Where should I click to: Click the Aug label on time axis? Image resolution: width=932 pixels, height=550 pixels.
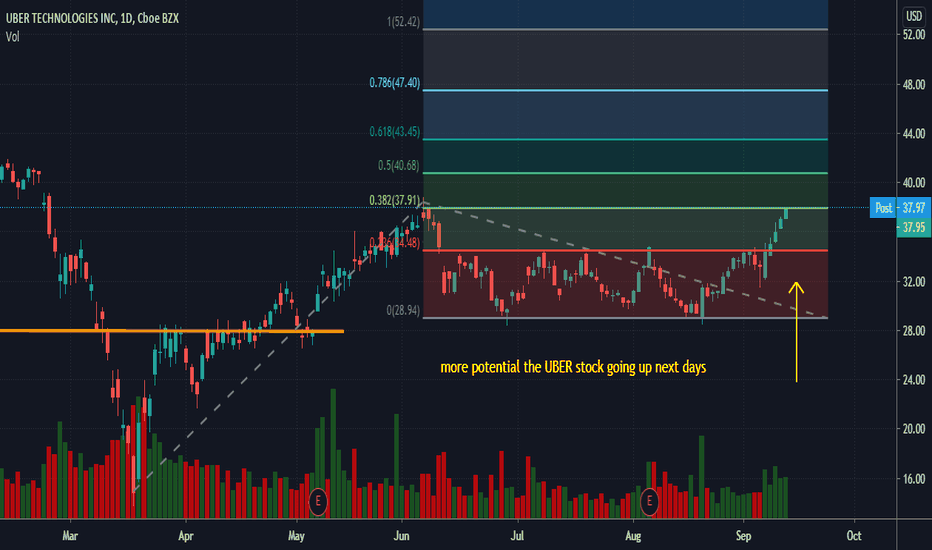(633, 536)
